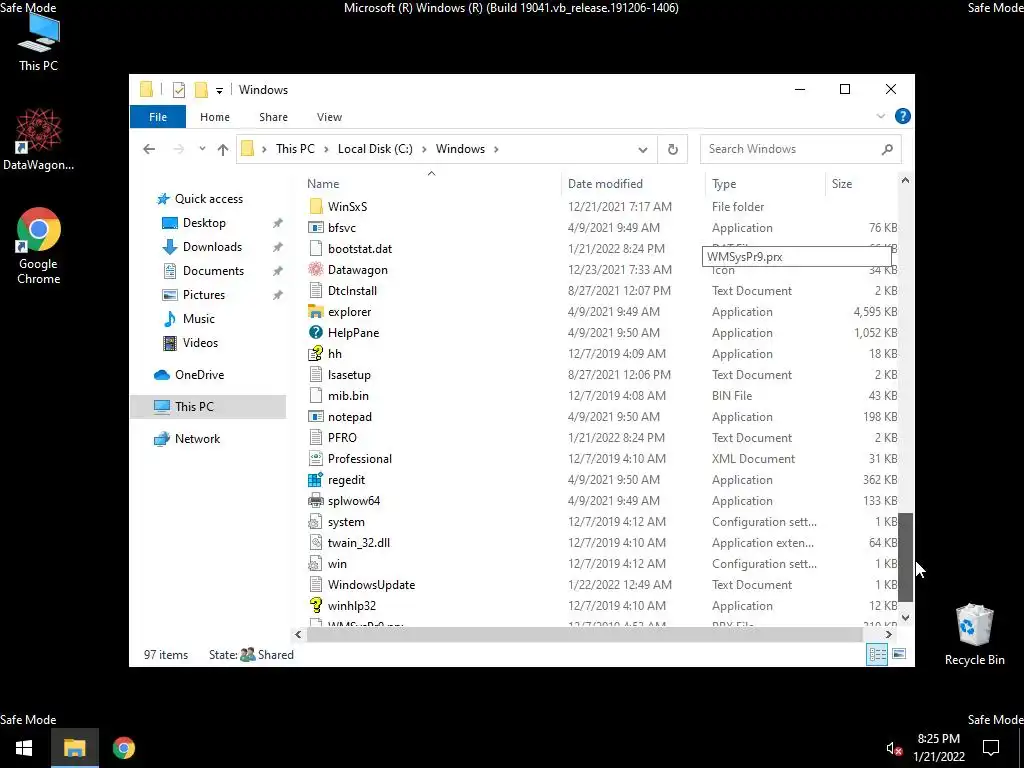This screenshot has height=768, width=1024.
Task: Open the File menu tab
Action: pyautogui.click(x=158, y=117)
